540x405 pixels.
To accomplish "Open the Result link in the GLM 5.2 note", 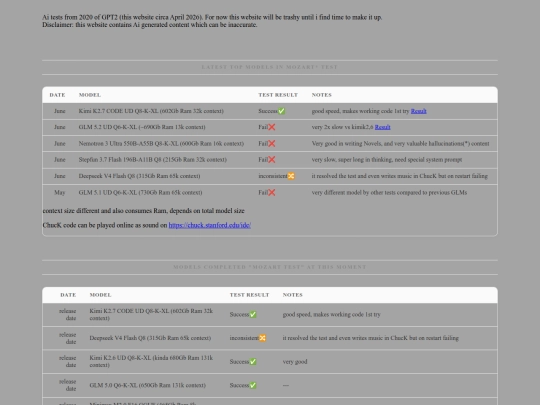I will [382, 127].
